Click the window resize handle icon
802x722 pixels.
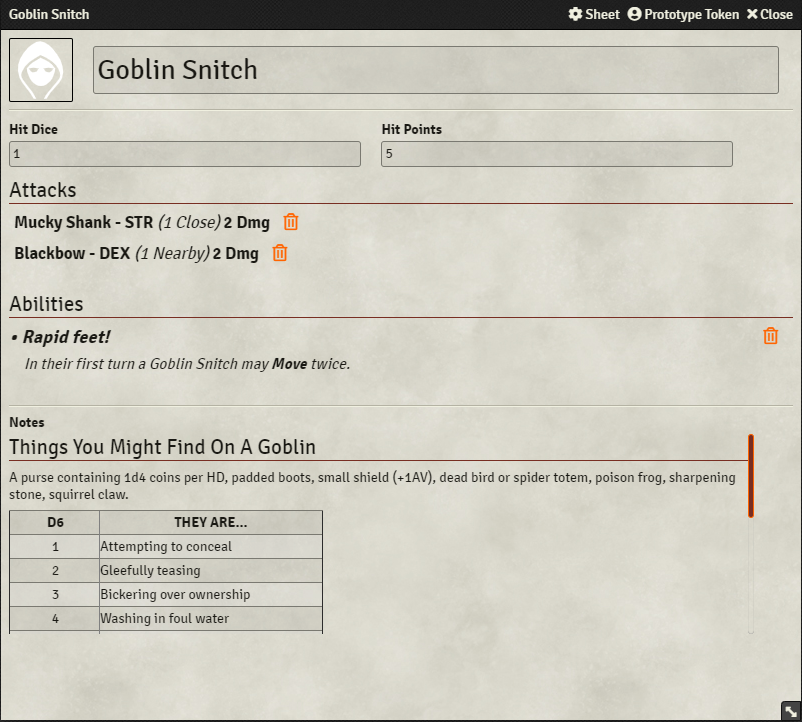point(791,711)
